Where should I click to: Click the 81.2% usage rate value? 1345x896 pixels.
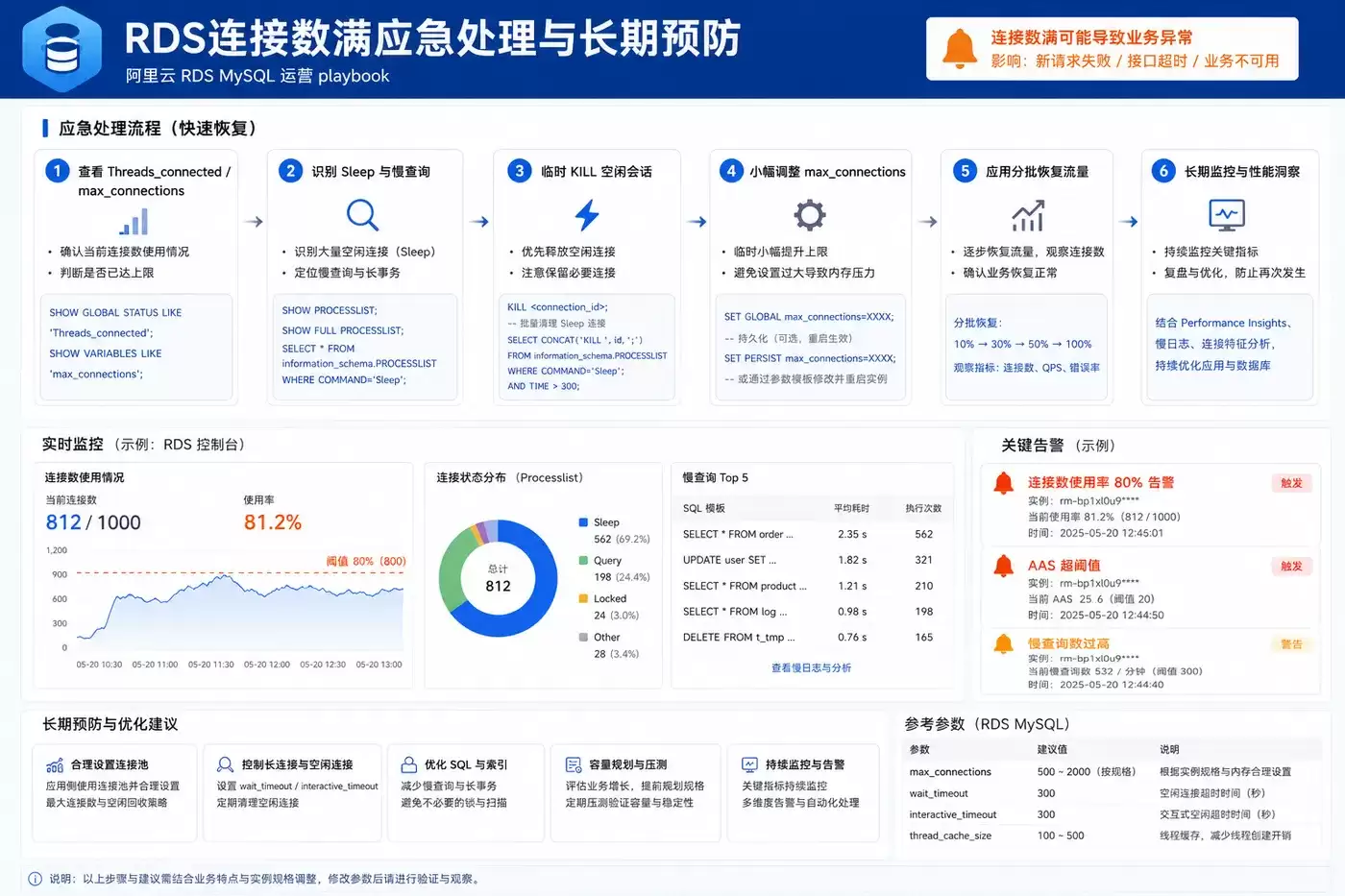(273, 522)
